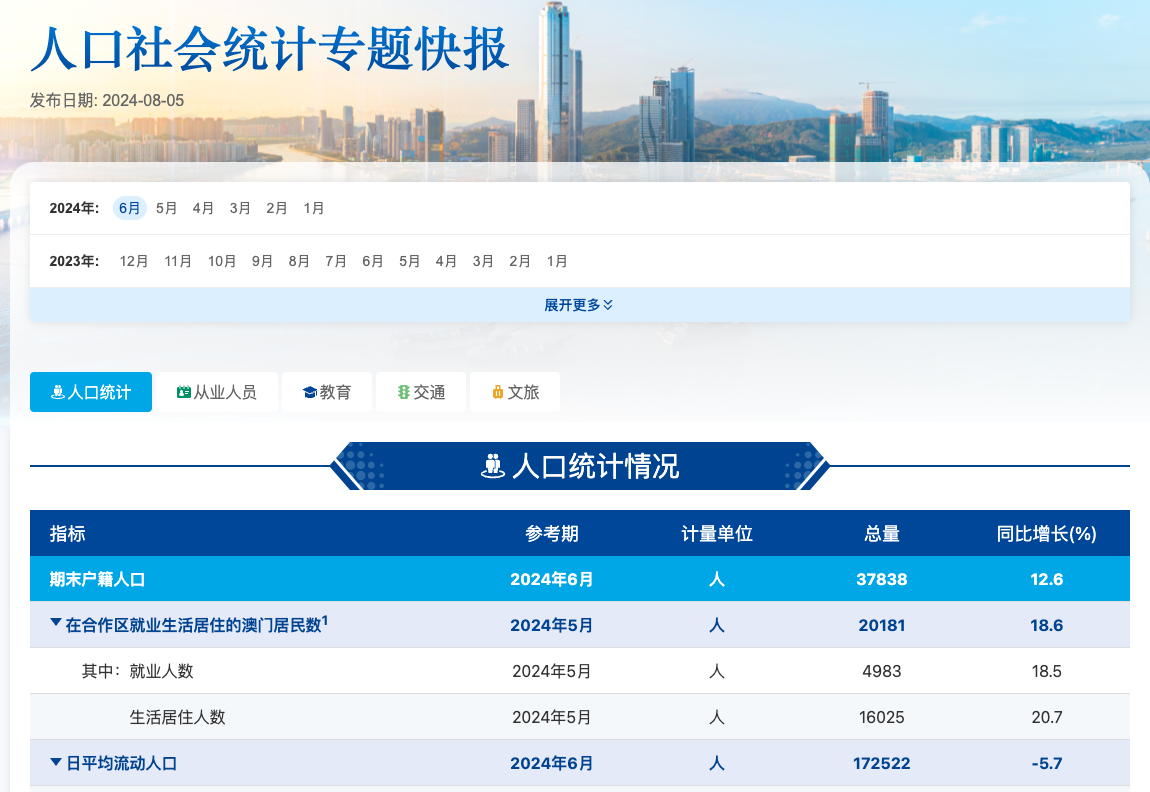Click footnote 1 superscript on 澳门居民数

pos(325,620)
